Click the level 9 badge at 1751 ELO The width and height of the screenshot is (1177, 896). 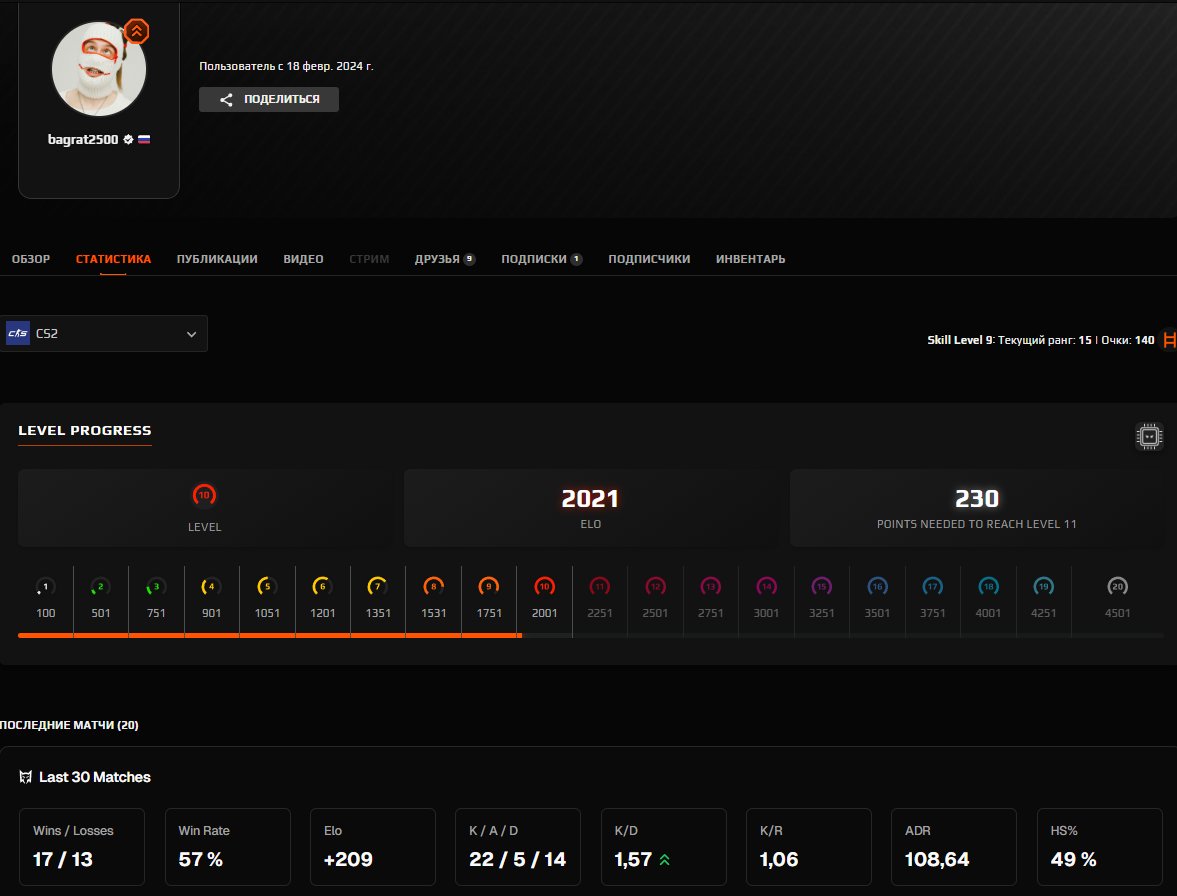488,586
